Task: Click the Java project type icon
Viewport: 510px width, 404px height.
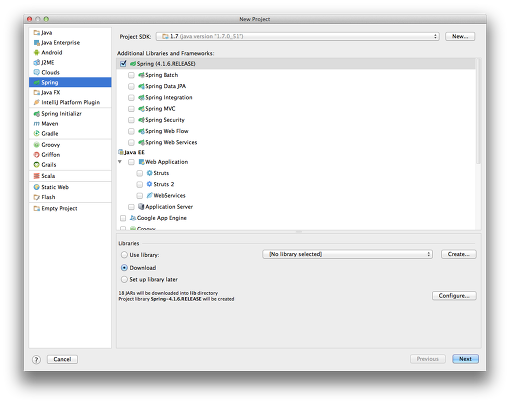Action: pyautogui.click(x=37, y=33)
